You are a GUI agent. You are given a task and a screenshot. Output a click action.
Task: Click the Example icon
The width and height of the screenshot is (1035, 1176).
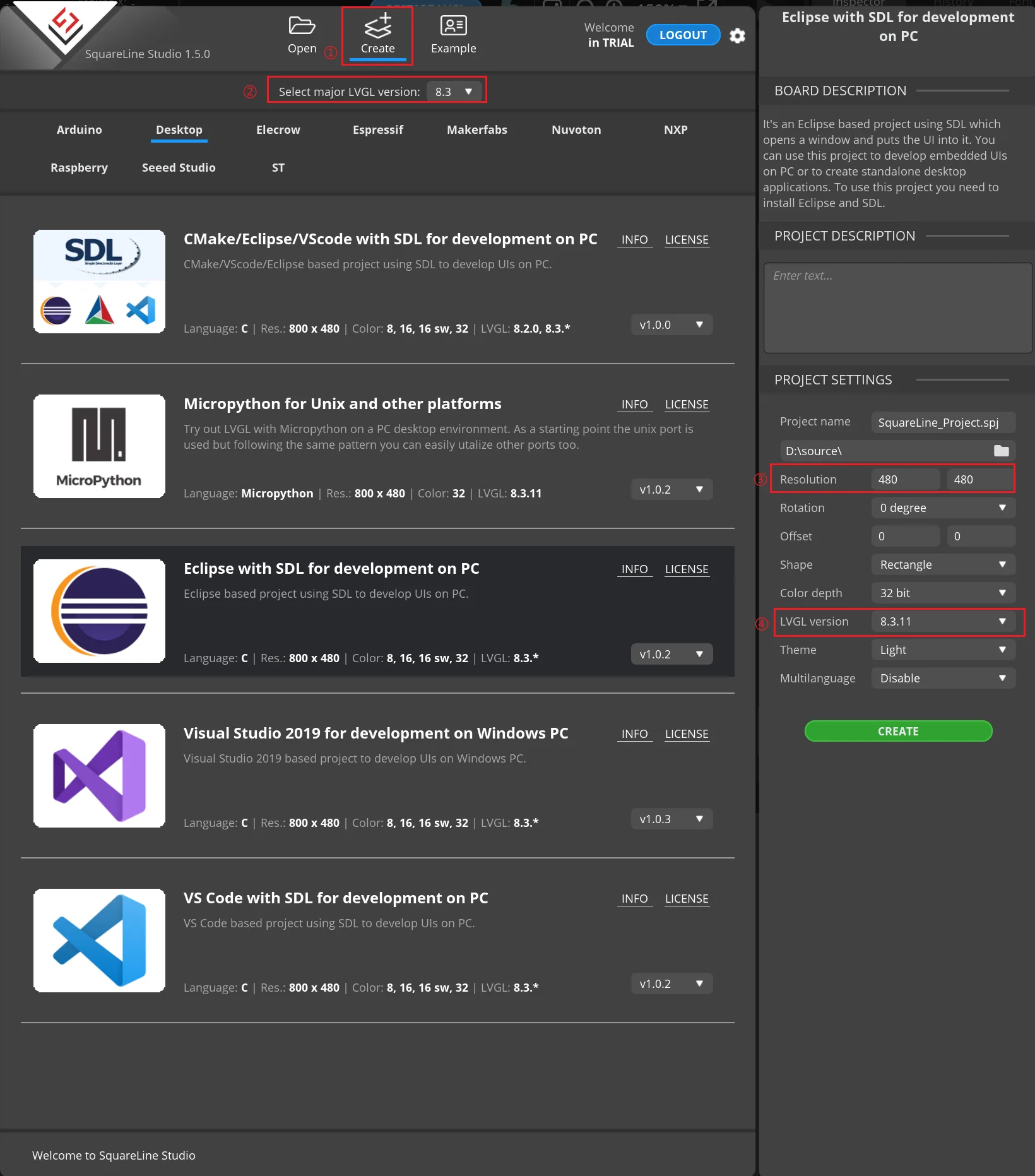pos(453,26)
